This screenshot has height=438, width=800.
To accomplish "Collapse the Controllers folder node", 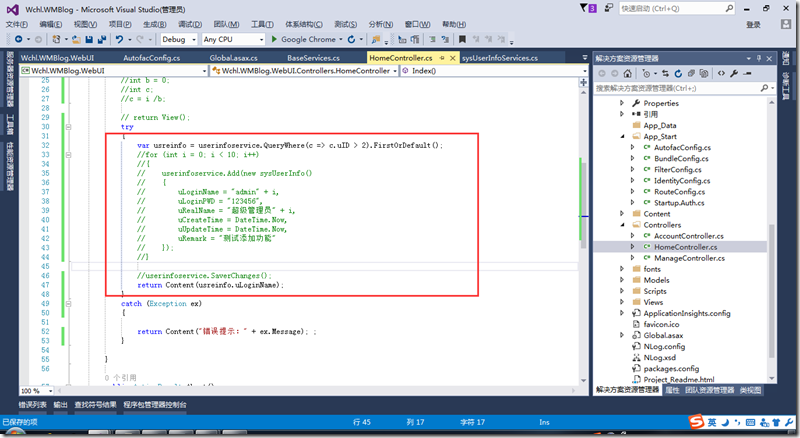I will pyautogui.click(x=622, y=225).
